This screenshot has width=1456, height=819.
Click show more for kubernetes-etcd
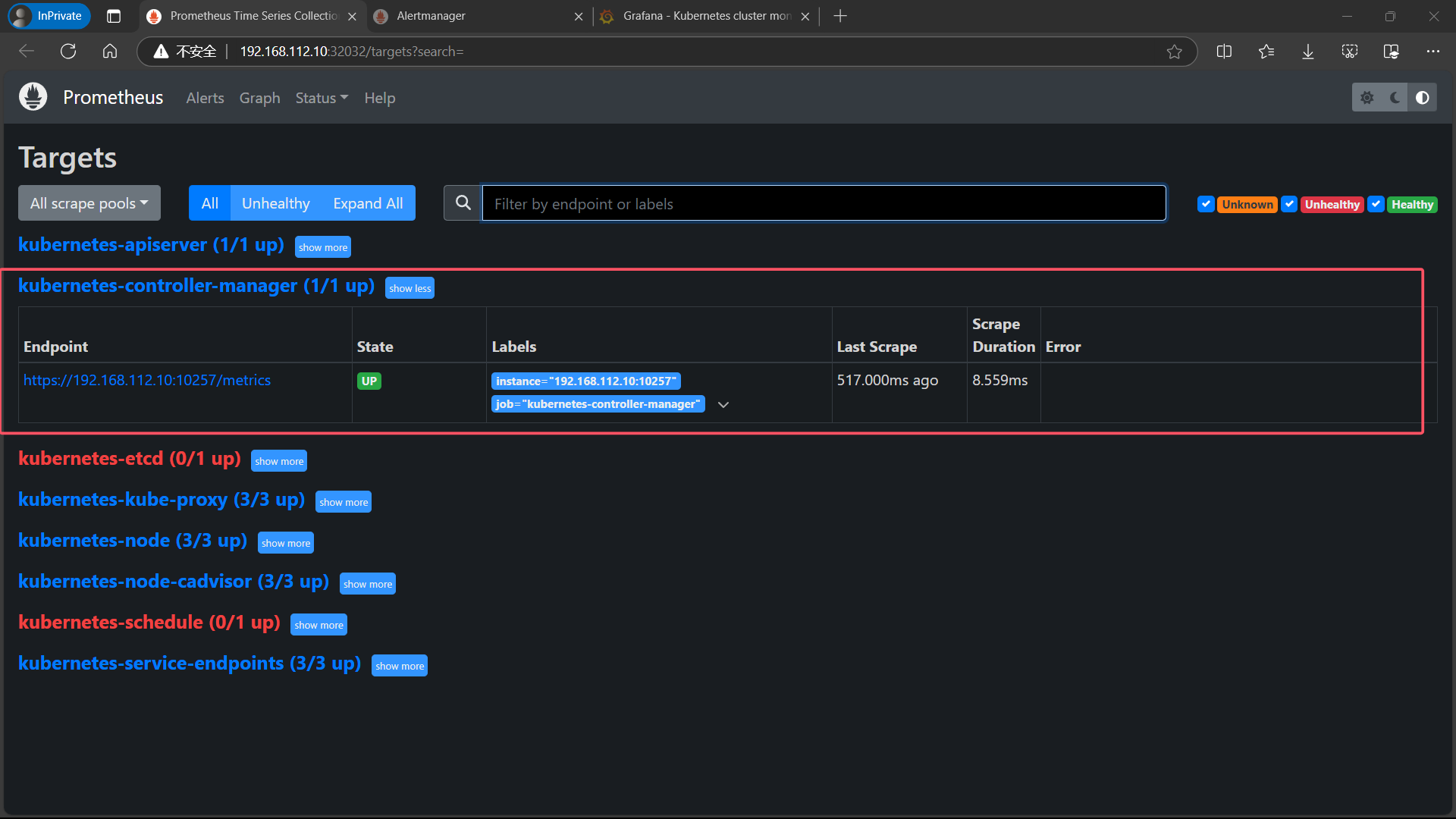279,461
